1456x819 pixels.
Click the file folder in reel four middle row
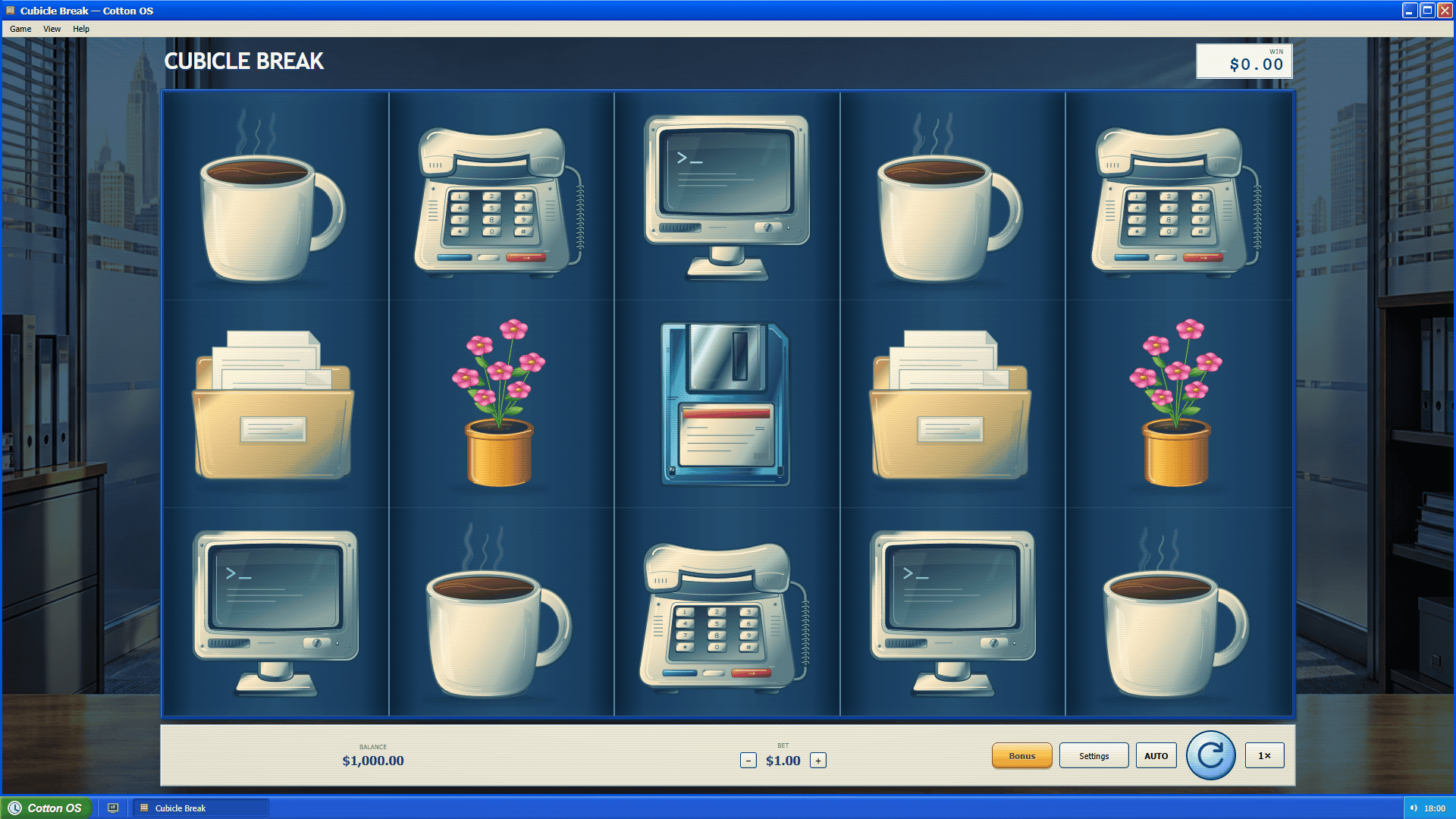[x=950, y=404]
